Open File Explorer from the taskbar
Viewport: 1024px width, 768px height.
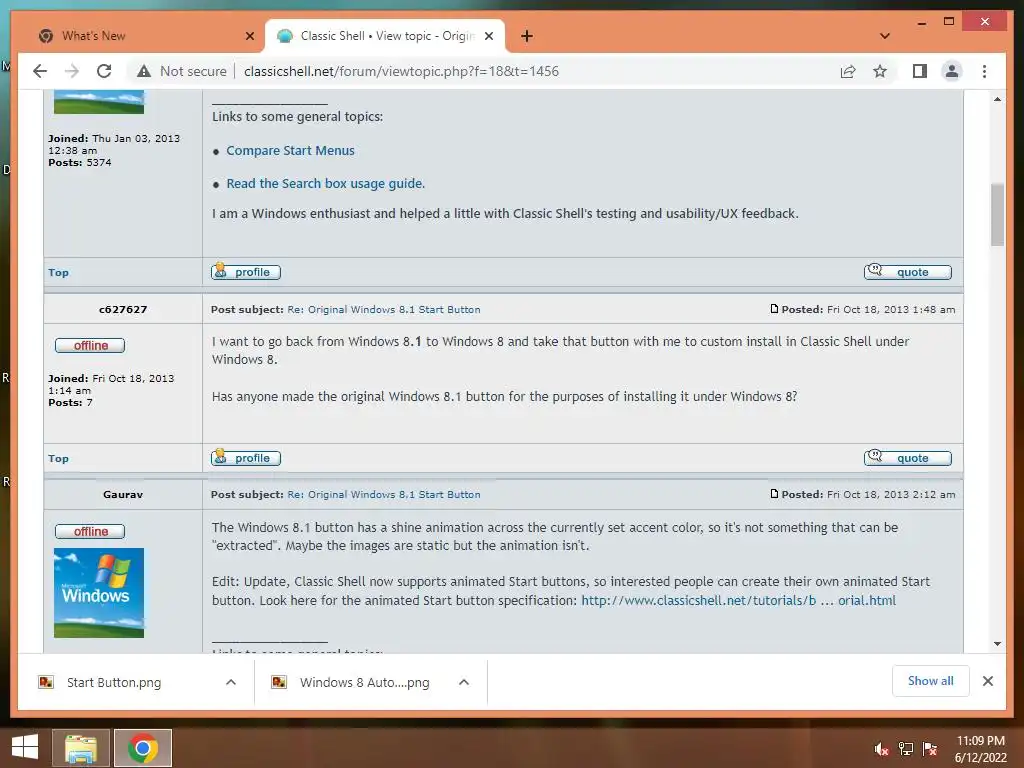[x=81, y=748]
